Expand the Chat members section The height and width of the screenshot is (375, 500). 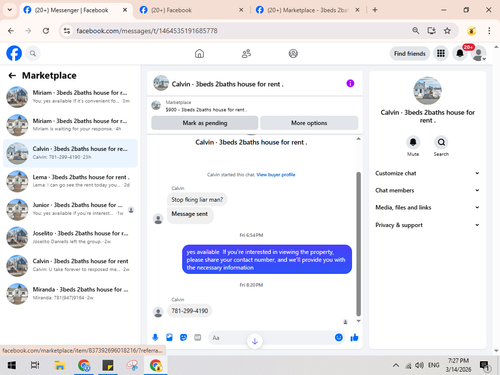(x=427, y=190)
